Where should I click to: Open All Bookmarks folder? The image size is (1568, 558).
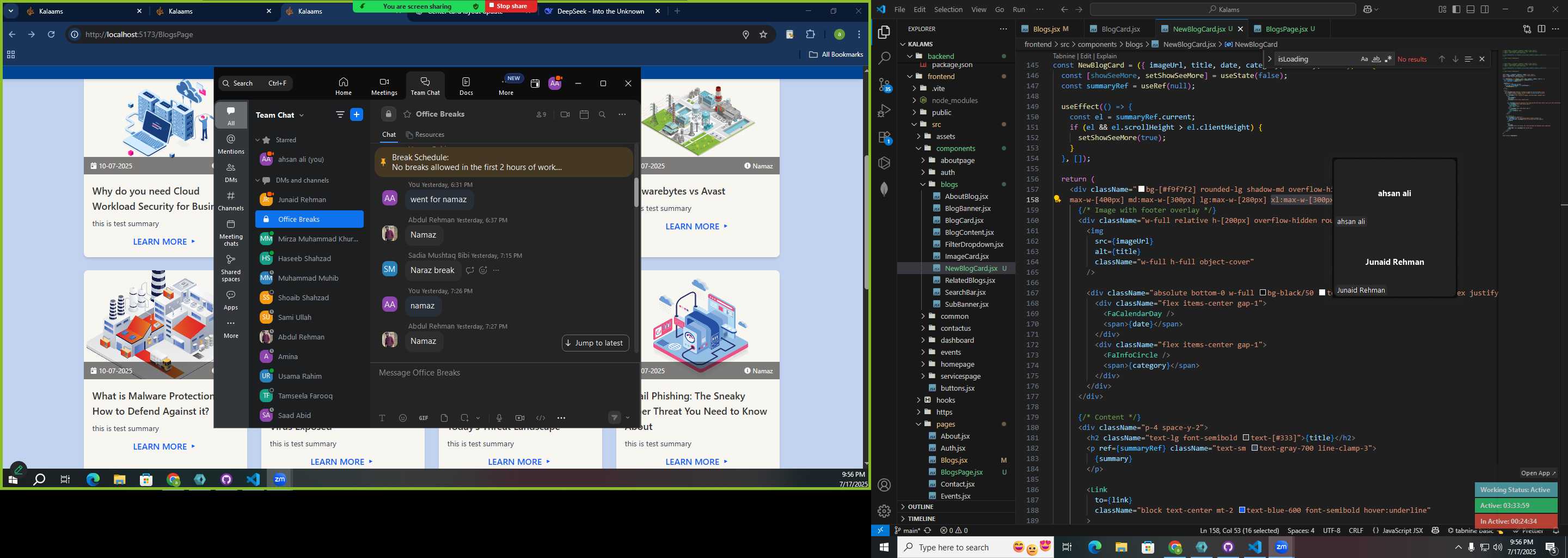pos(836,54)
